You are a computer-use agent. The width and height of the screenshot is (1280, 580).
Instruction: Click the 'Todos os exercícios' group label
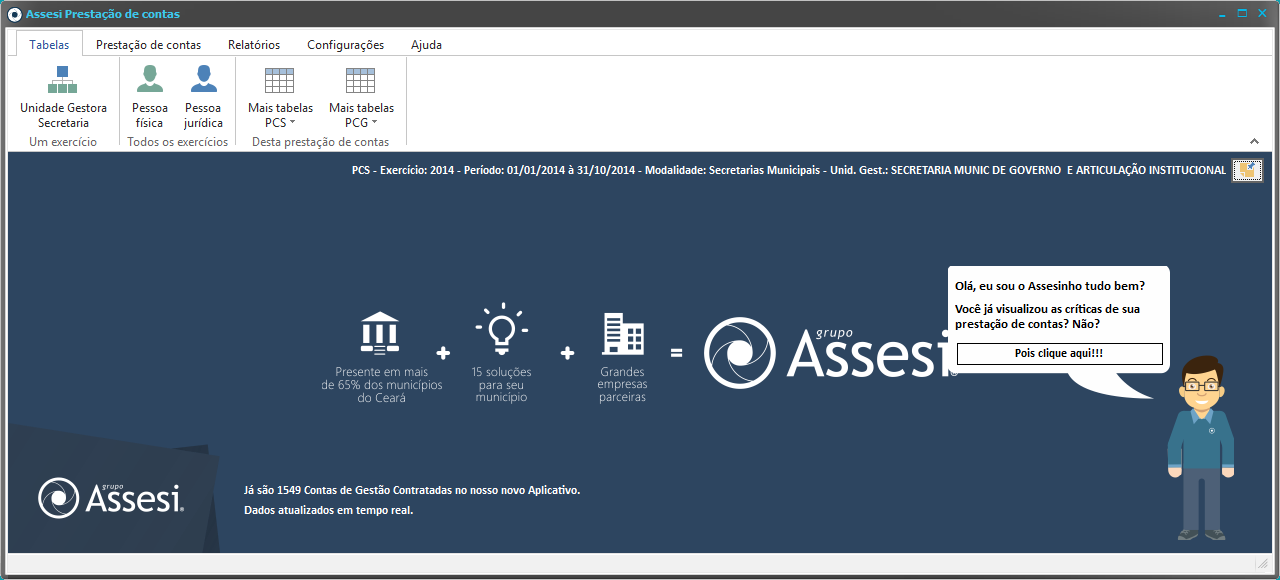point(178,142)
